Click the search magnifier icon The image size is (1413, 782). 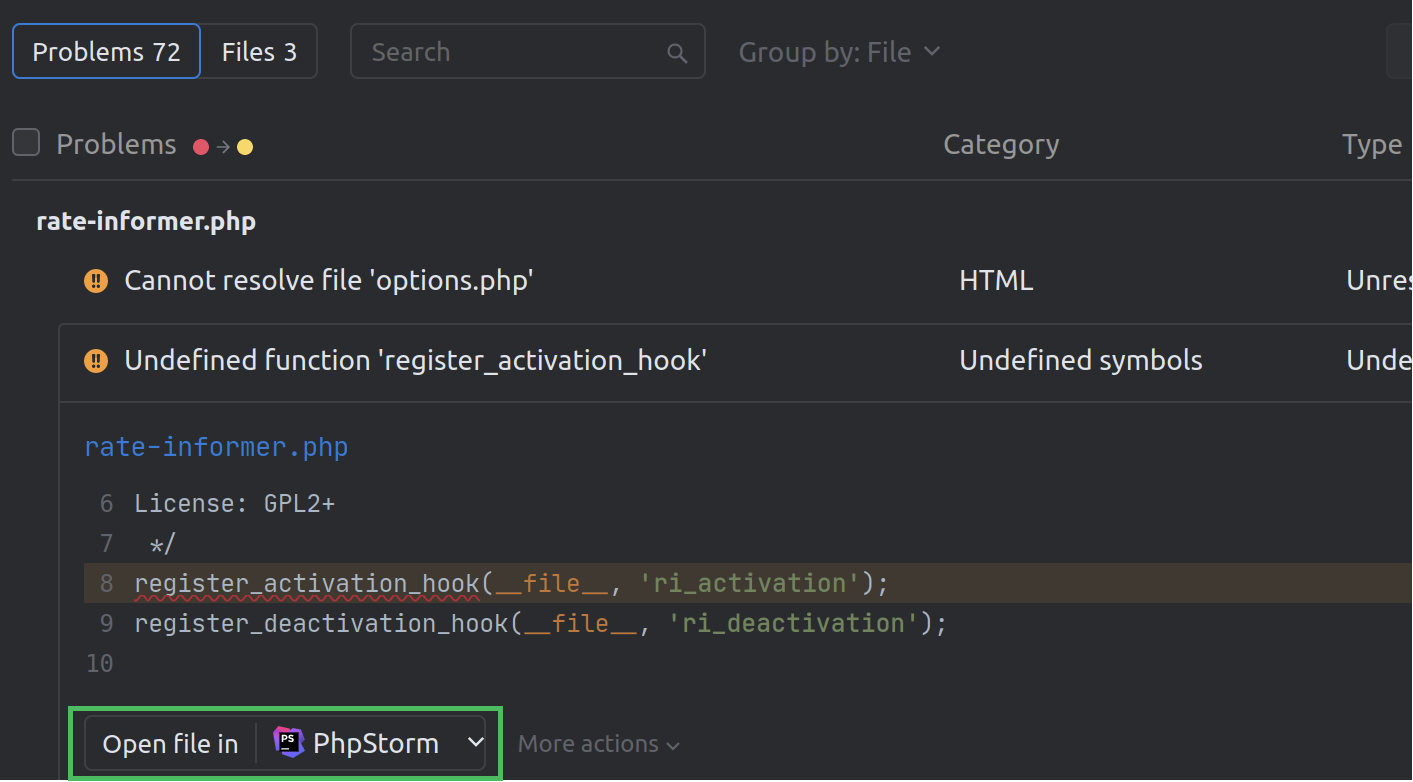point(677,51)
